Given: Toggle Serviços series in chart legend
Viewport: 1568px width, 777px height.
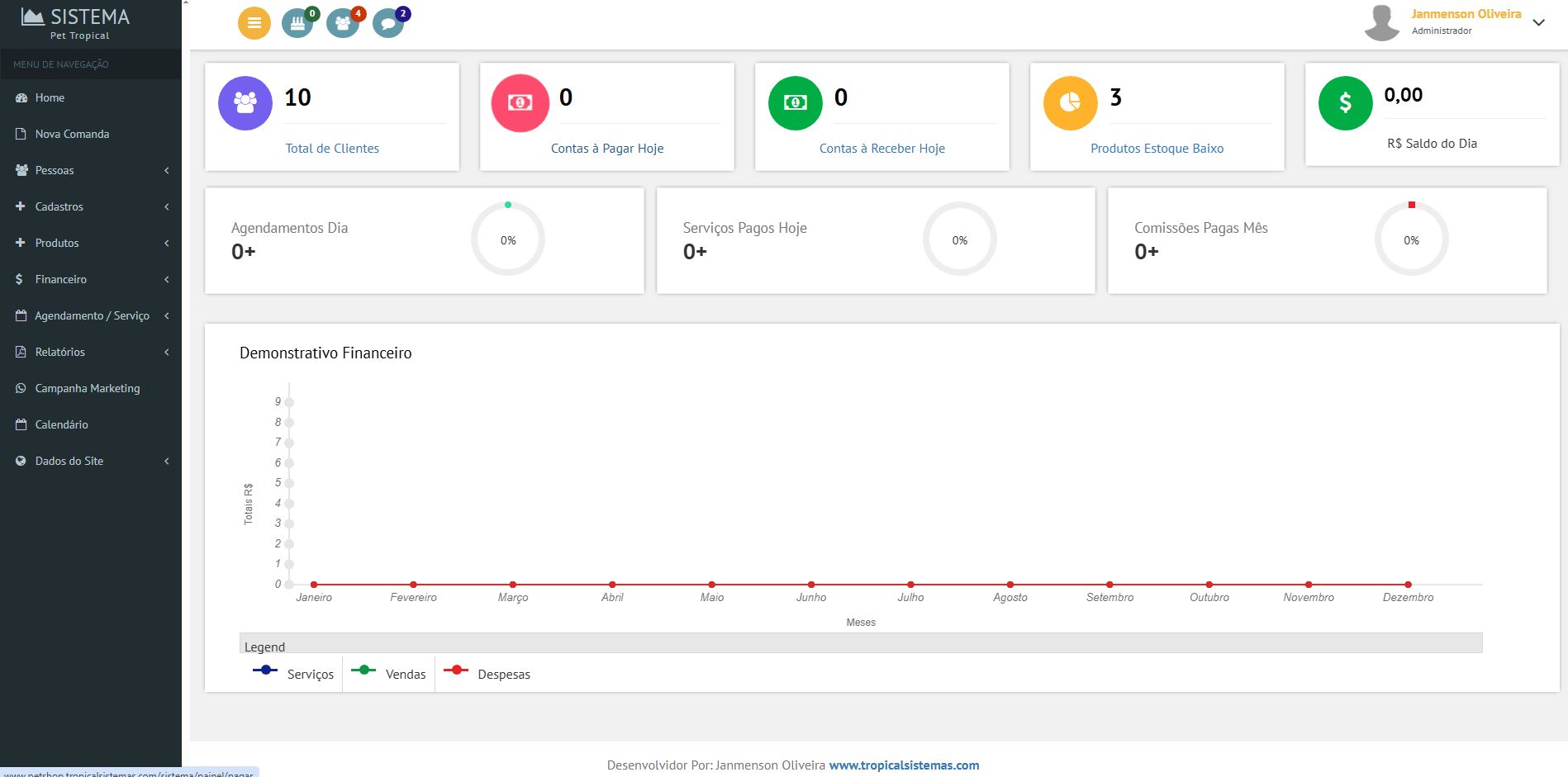Looking at the screenshot, I should (294, 674).
